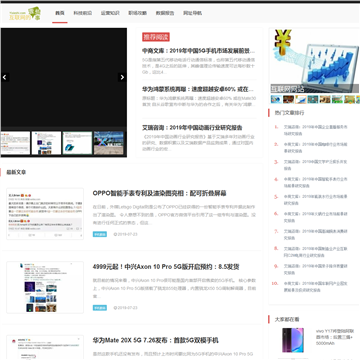Click the yuan-symbol laptop chart banner

click(314, 61)
